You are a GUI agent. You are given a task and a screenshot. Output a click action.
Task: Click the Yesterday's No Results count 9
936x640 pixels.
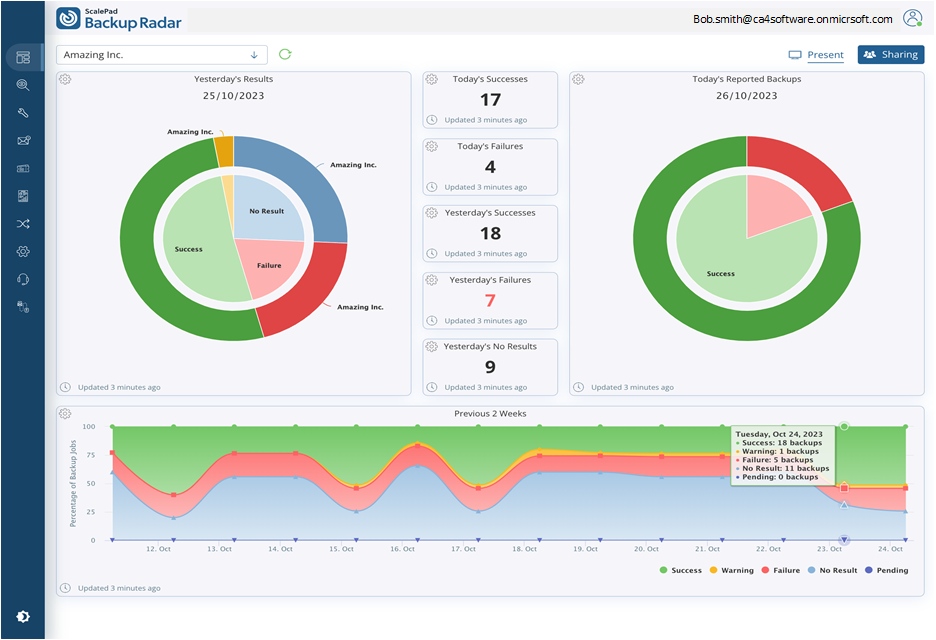(490, 367)
